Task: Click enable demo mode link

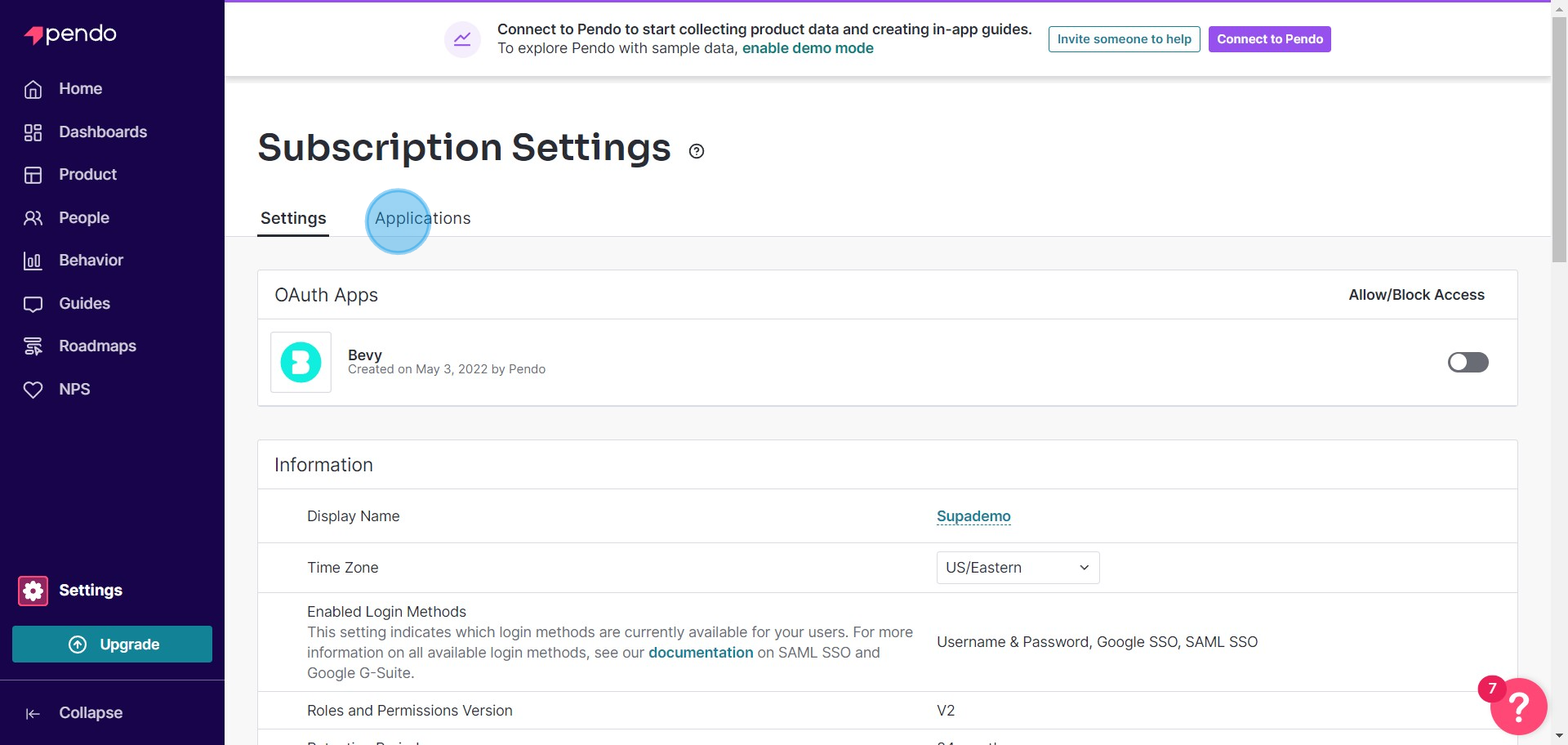Action: [x=808, y=48]
